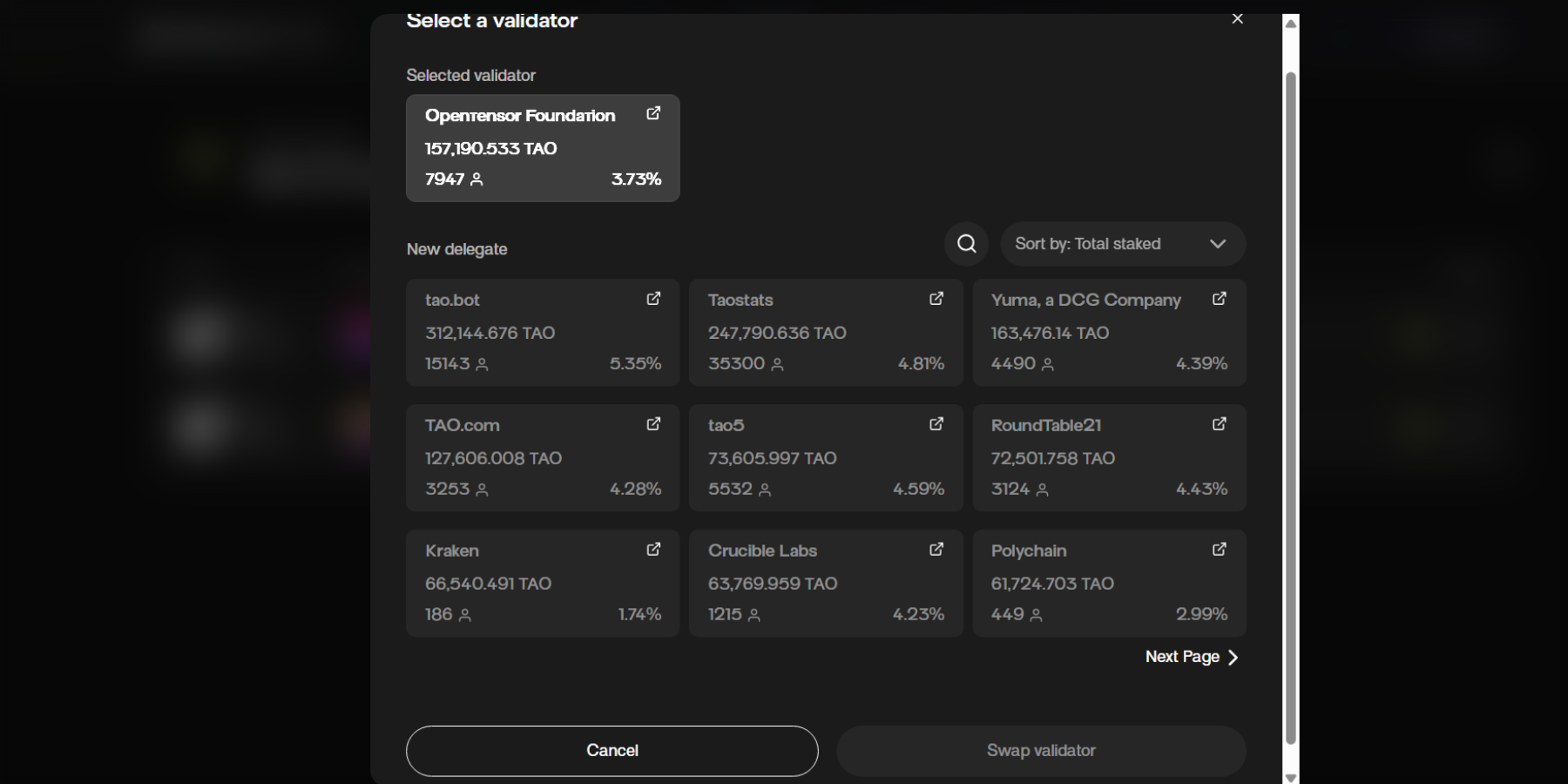Image resolution: width=1568 pixels, height=784 pixels.
Task: Open Kraken external link icon
Action: click(653, 550)
